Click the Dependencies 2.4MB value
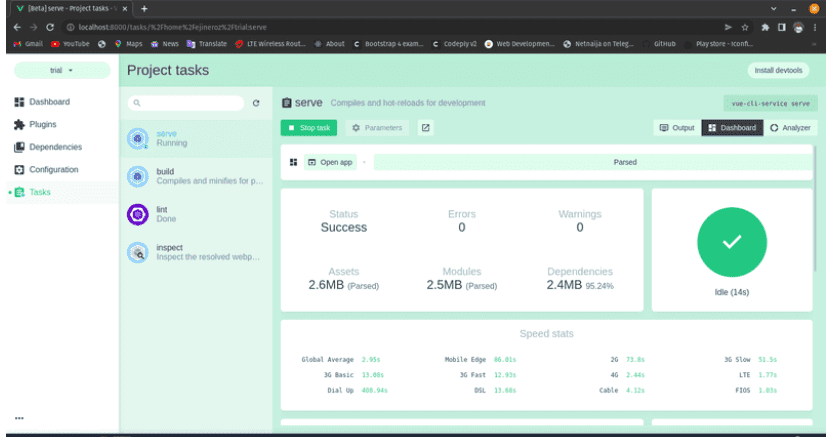This screenshot has height=437, width=833. pyautogui.click(x=580, y=285)
